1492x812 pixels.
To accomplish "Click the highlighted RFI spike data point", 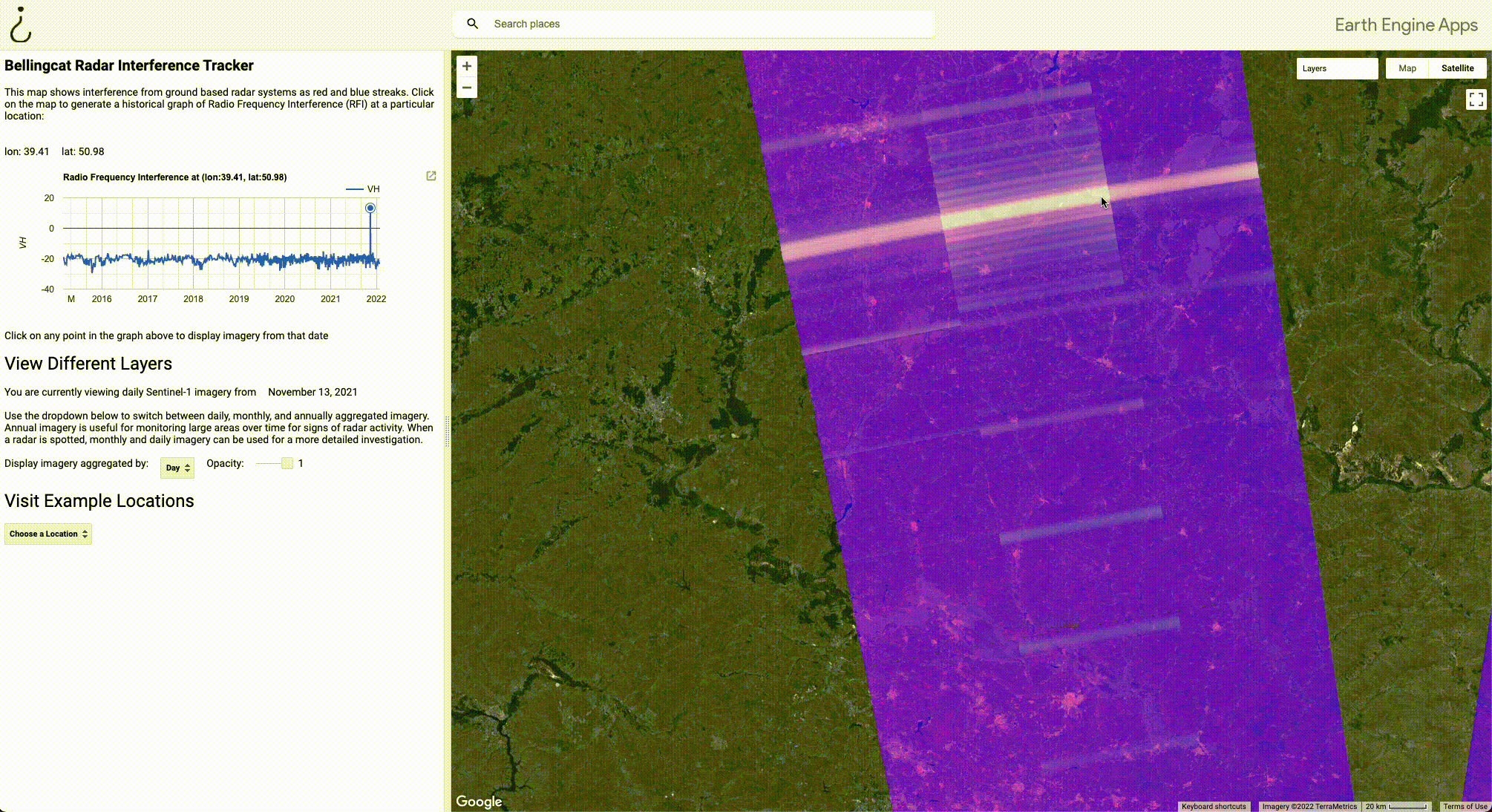I will click(x=370, y=208).
